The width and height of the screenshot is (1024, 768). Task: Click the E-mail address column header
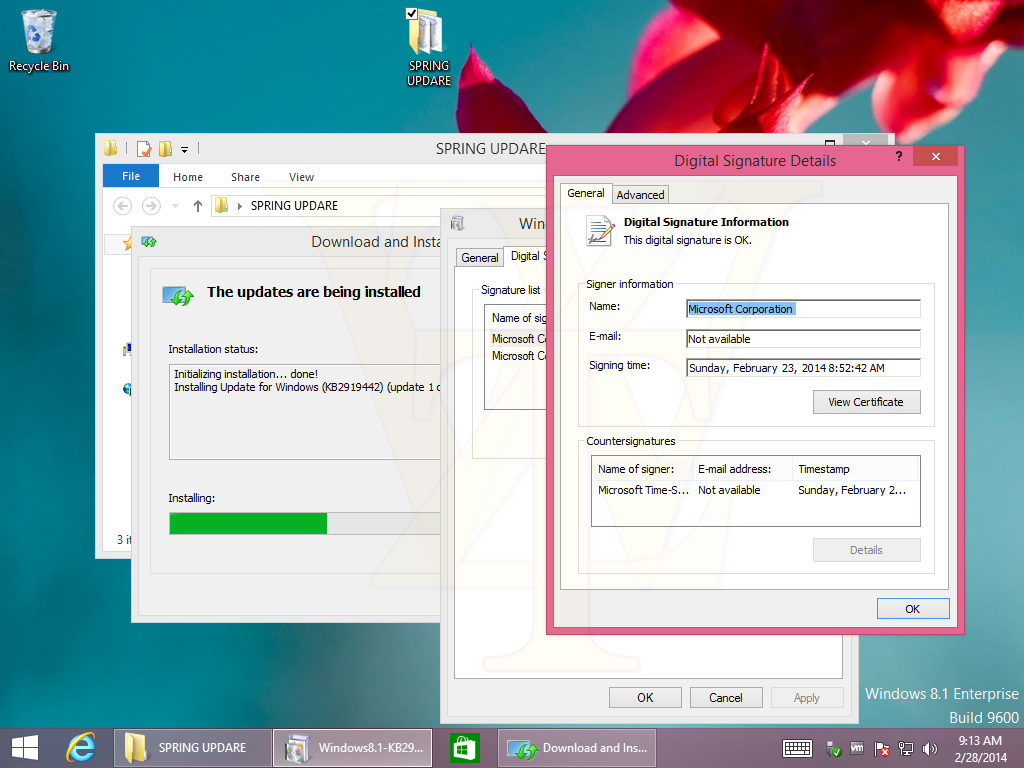[x=742, y=469]
